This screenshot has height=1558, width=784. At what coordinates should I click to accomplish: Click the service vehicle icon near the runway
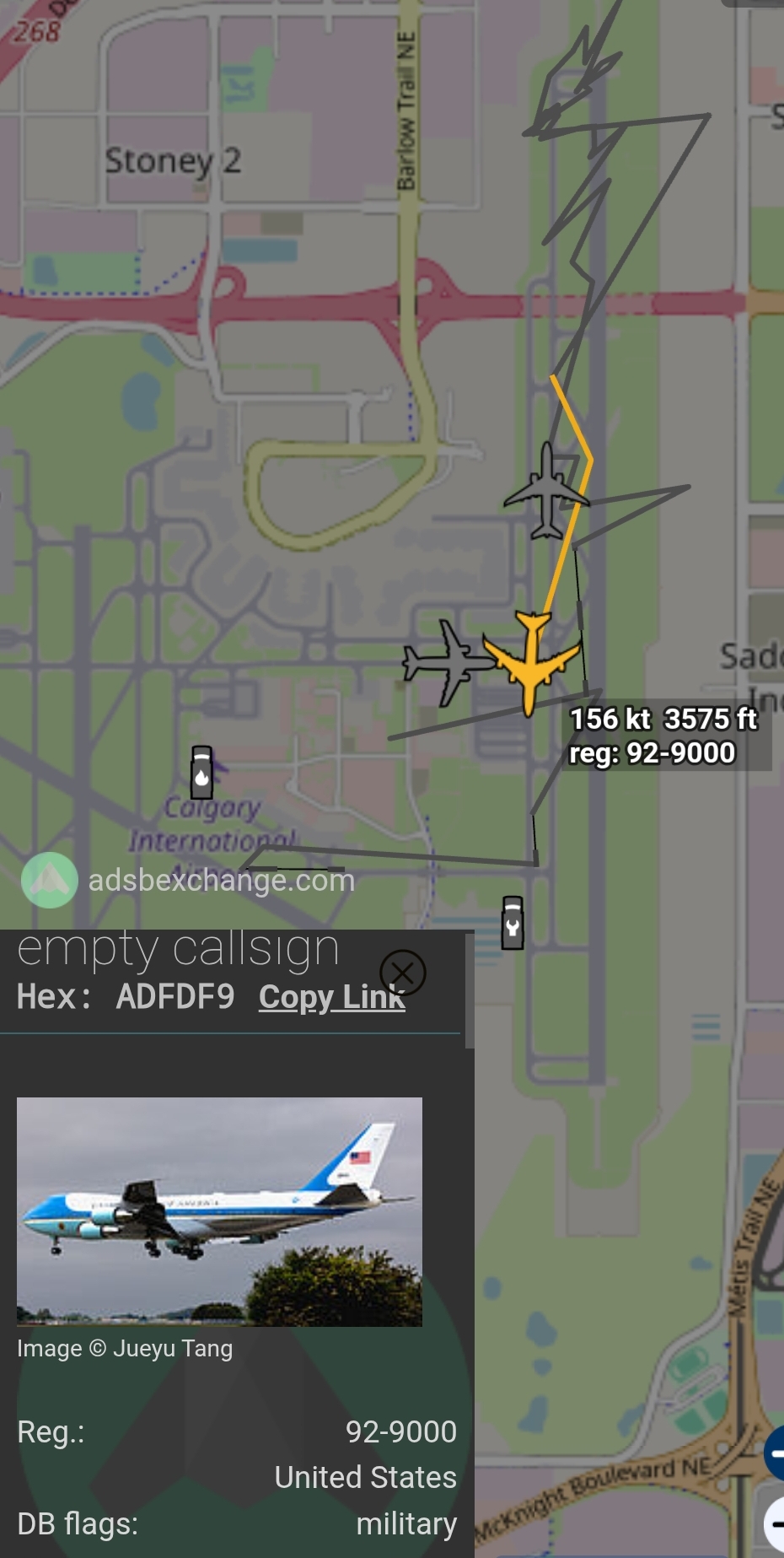[513, 923]
